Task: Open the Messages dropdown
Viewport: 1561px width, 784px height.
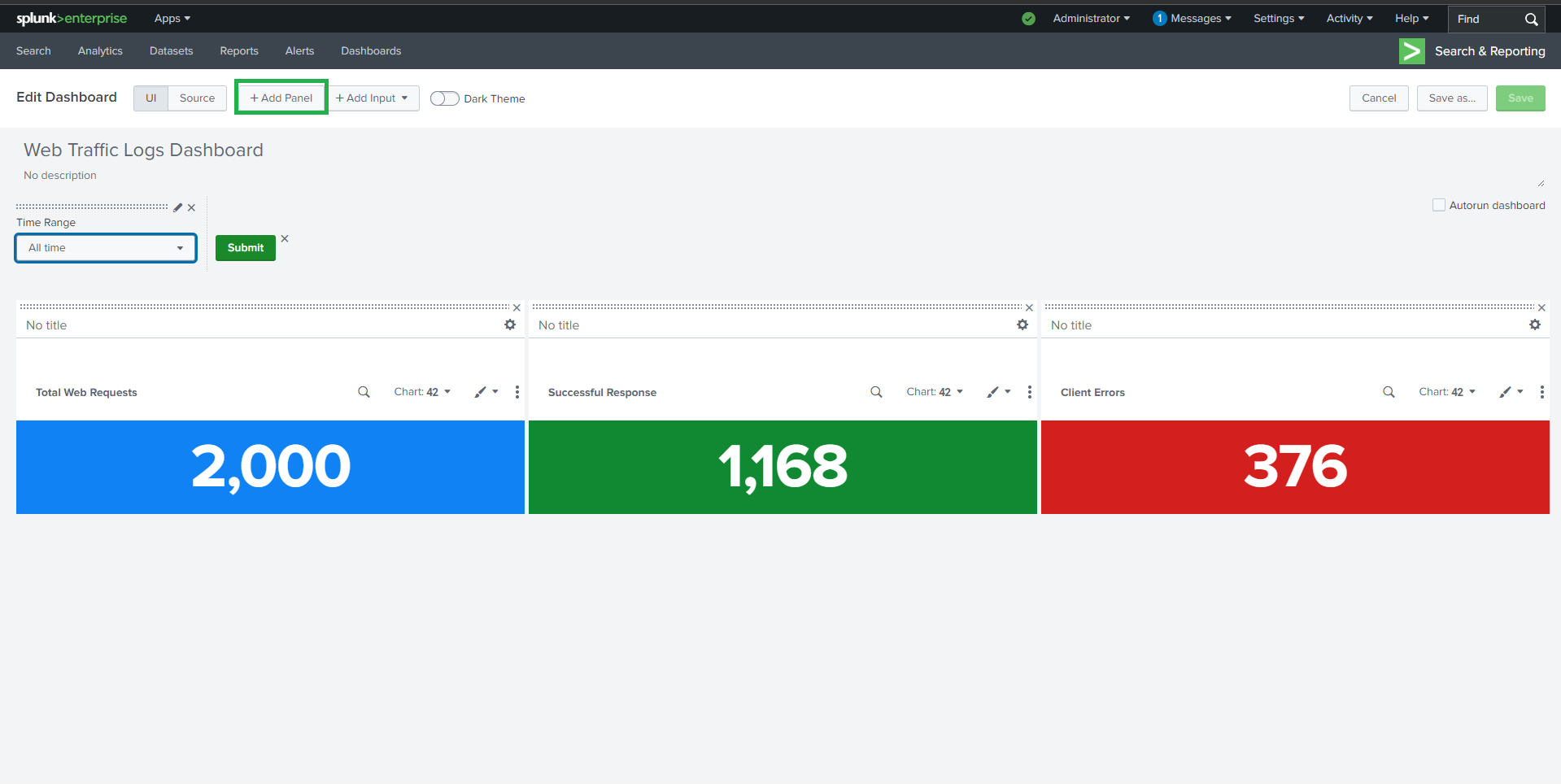Action: click(x=1192, y=18)
